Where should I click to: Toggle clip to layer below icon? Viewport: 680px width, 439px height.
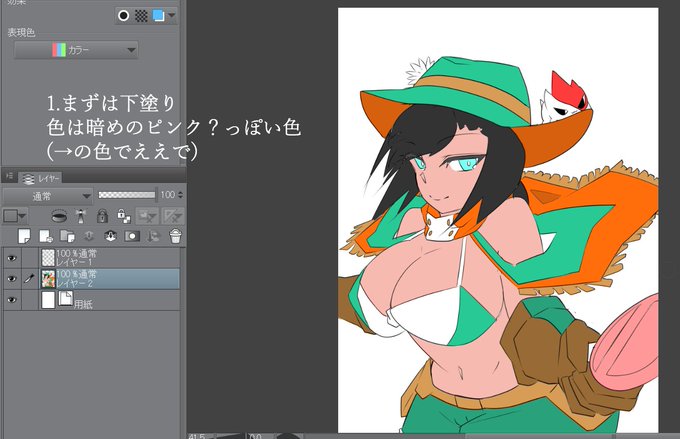click(59, 216)
